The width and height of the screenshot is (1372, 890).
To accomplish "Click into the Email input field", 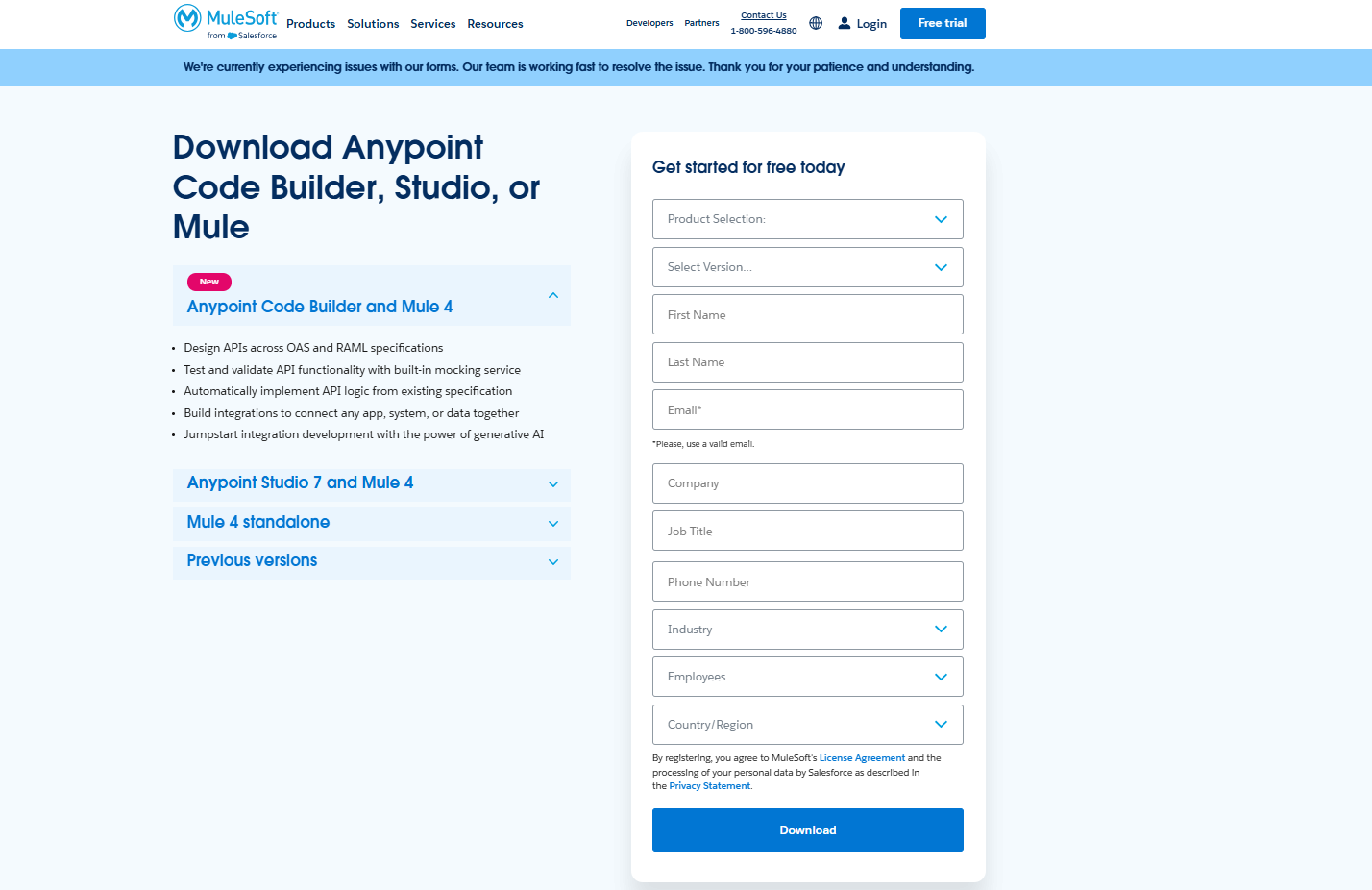I will click(807, 410).
